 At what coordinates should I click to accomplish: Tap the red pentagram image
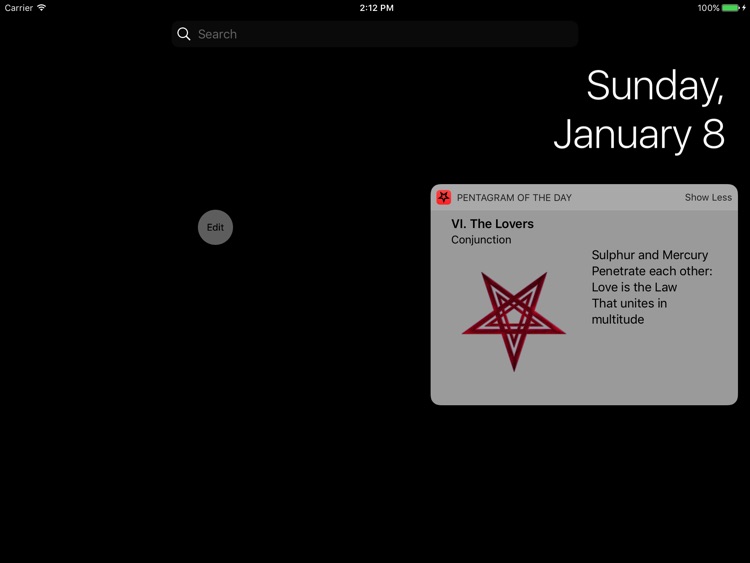(514, 321)
